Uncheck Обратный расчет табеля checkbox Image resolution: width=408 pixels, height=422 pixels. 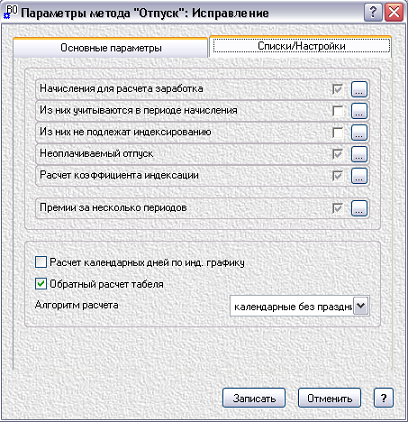point(41,284)
